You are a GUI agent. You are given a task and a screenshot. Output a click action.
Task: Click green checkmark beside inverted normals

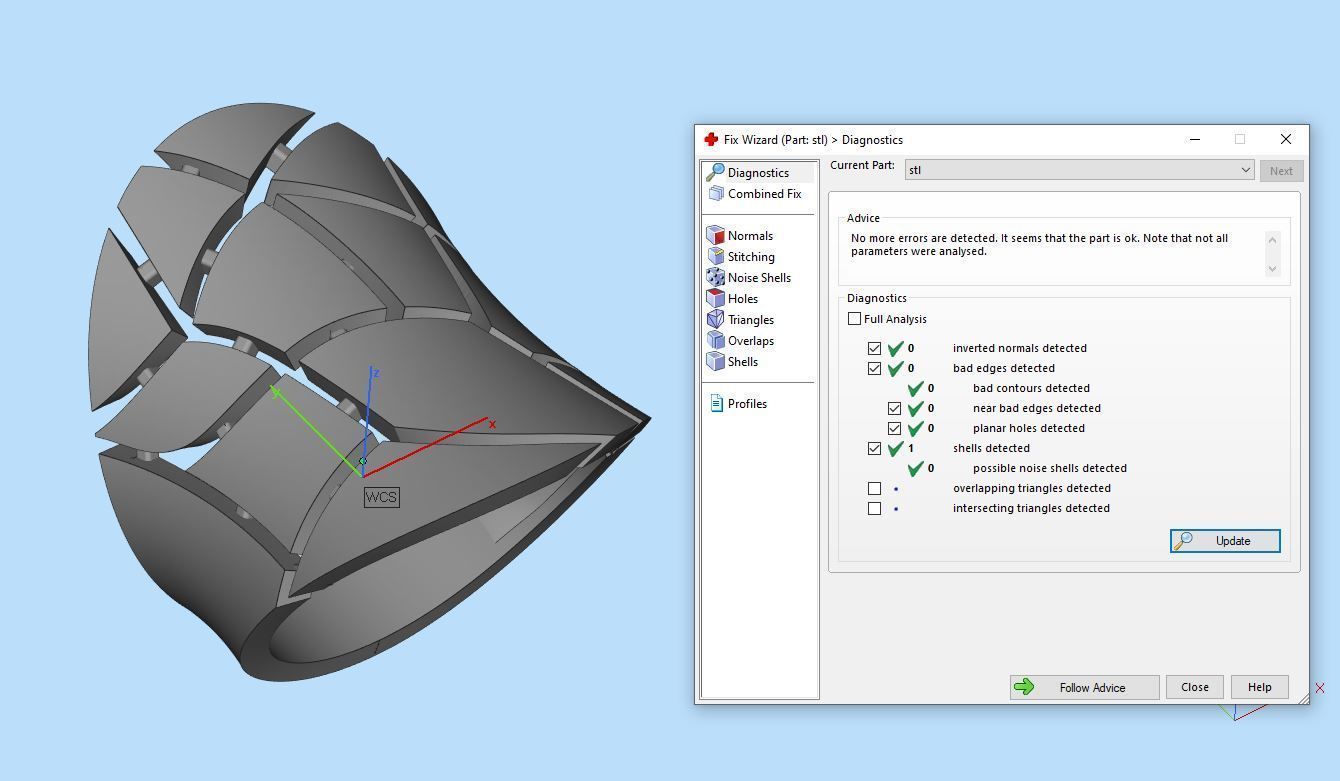click(x=895, y=348)
